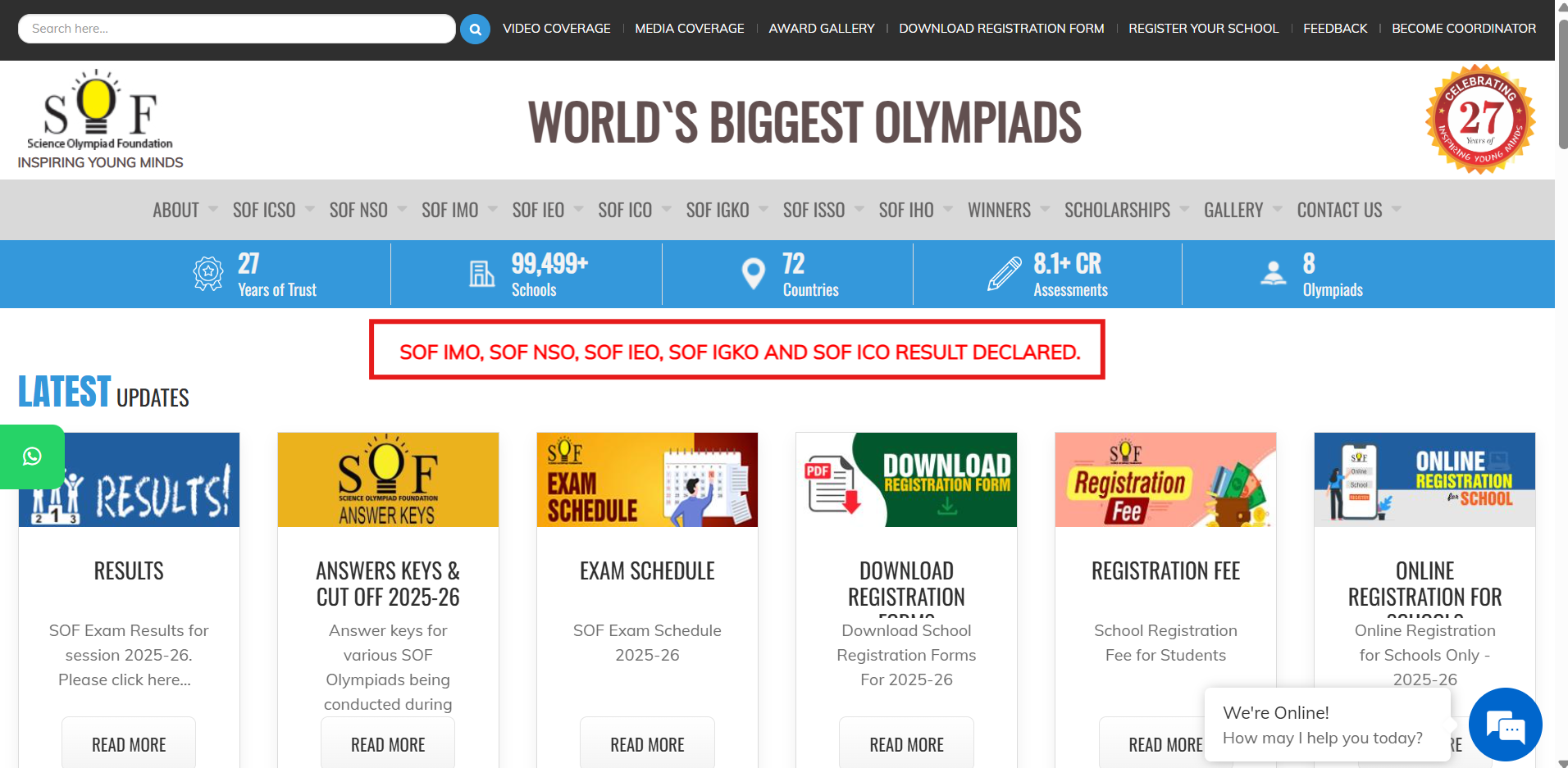Open the SCHOLARSHIPS menu
The width and height of the screenshot is (1568, 768).
(x=1117, y=210)
